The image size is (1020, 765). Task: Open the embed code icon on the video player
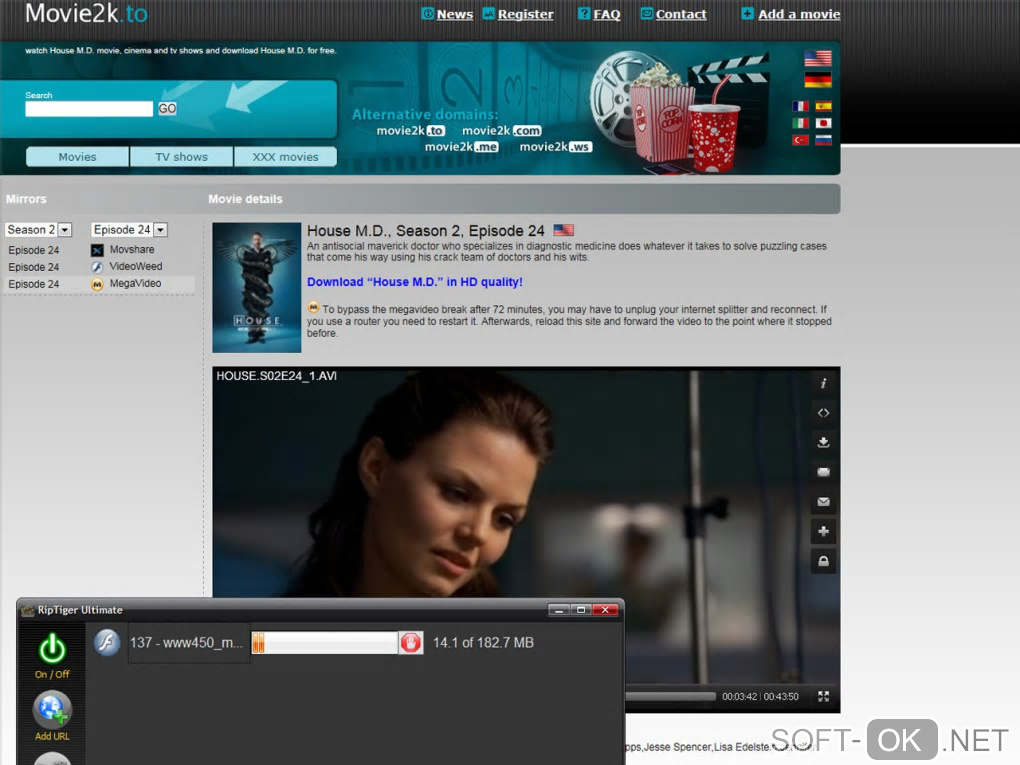coord(823,413)
